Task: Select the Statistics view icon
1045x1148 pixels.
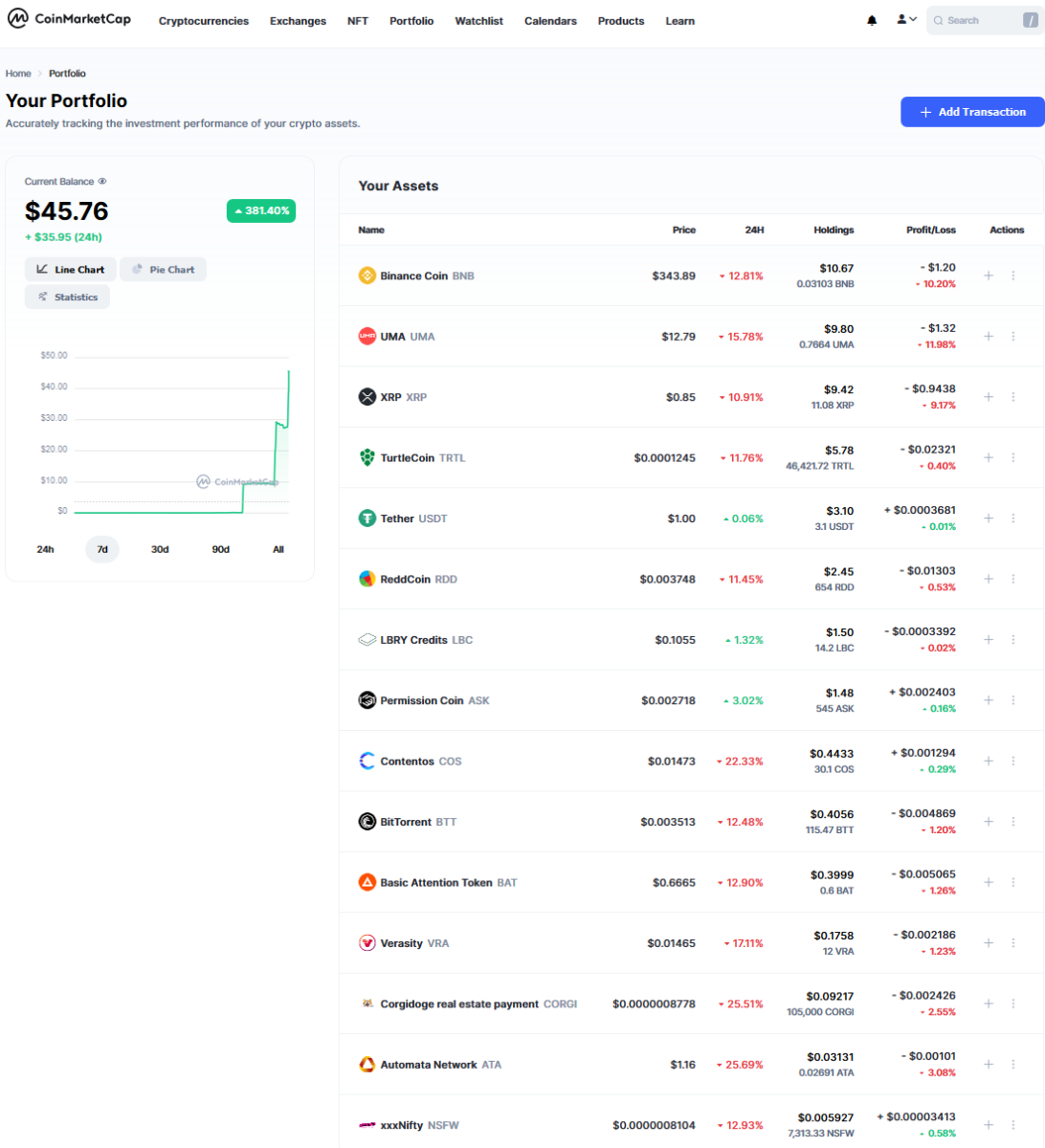Action: [66, 297]
